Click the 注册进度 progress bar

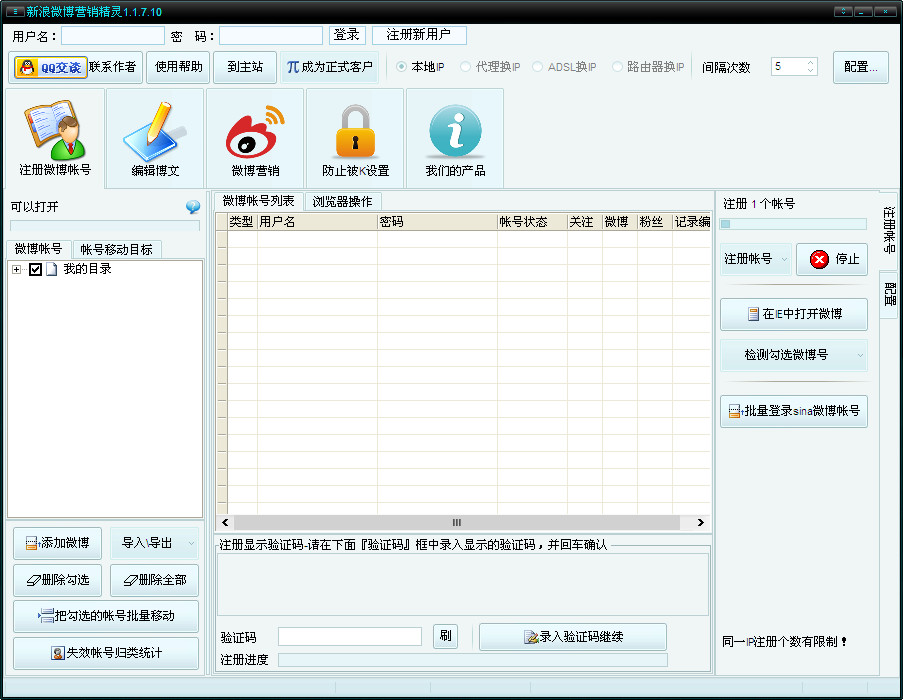pos(473,660)
